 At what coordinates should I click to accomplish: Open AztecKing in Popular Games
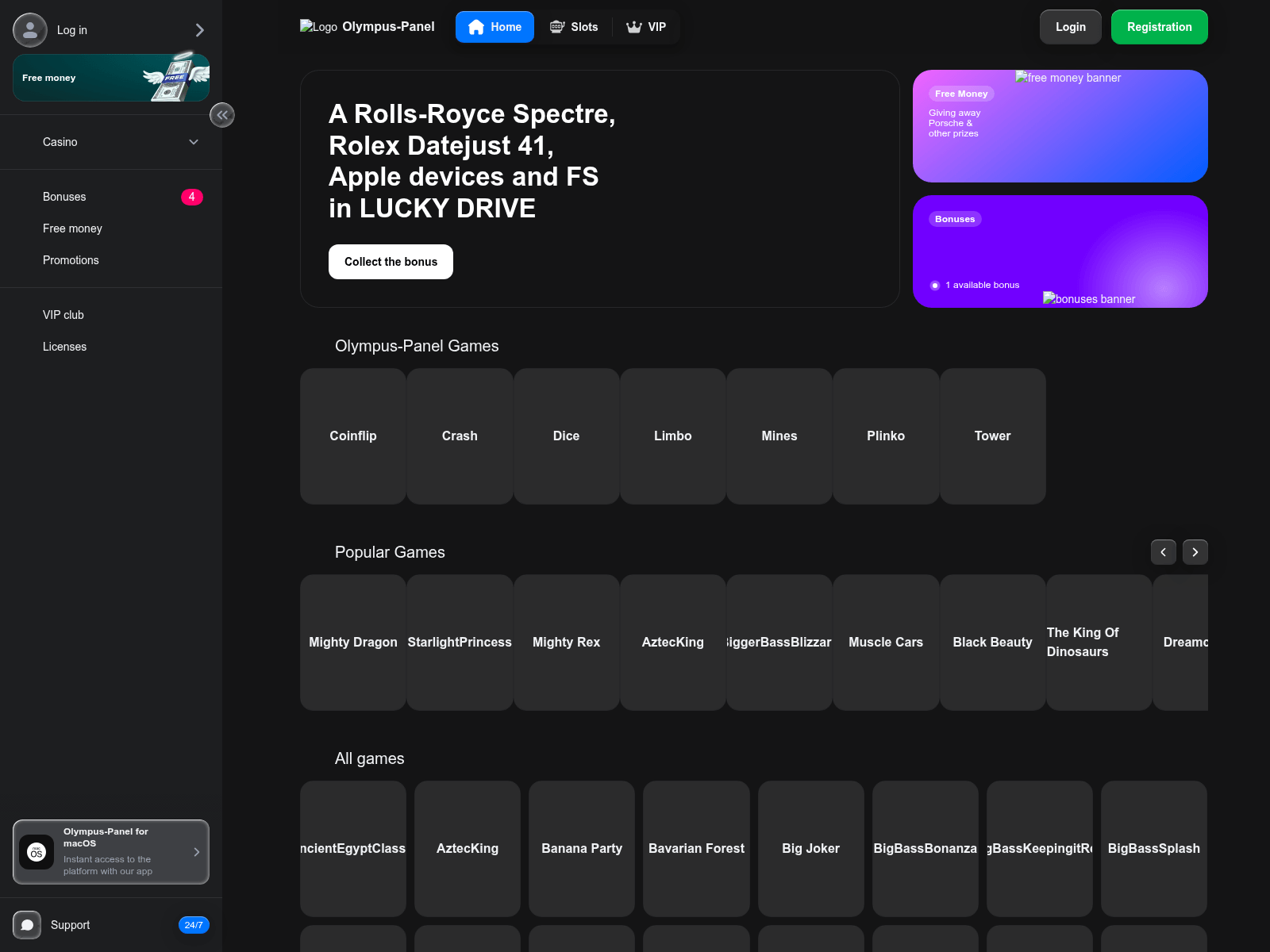(x=673, y=643)
